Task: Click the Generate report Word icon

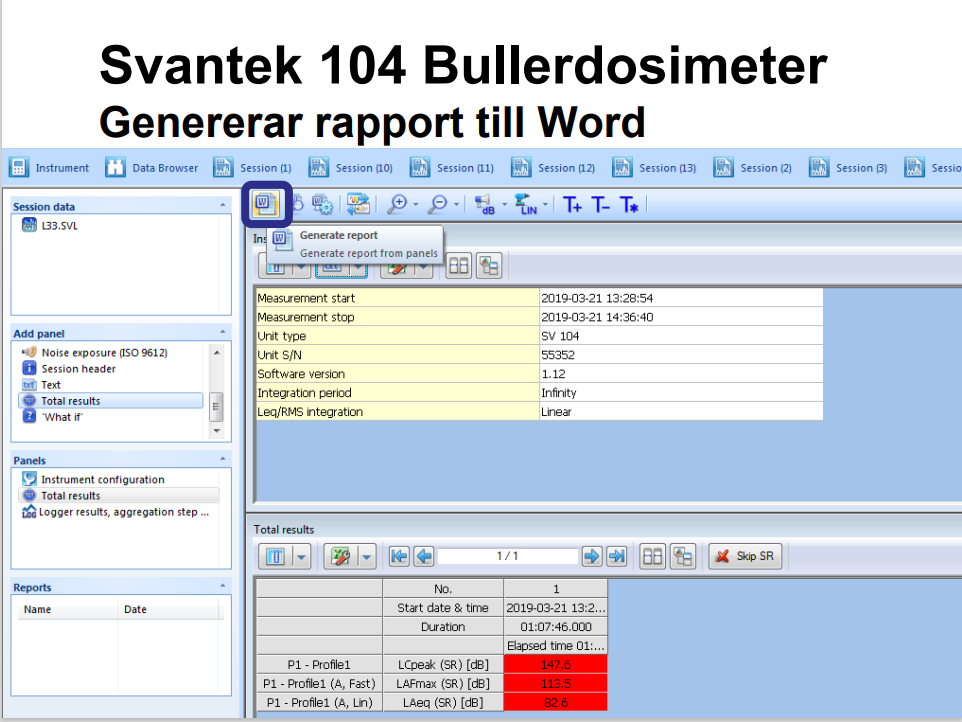Action: (x=265, y=203)
